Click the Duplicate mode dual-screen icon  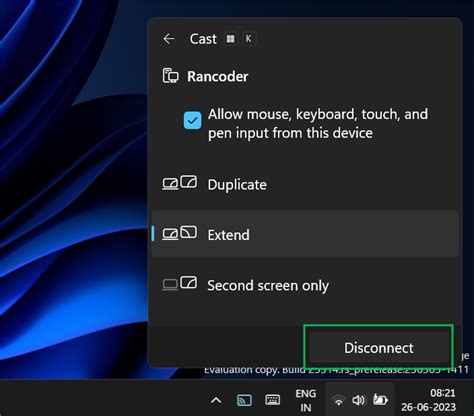[180, 183]
